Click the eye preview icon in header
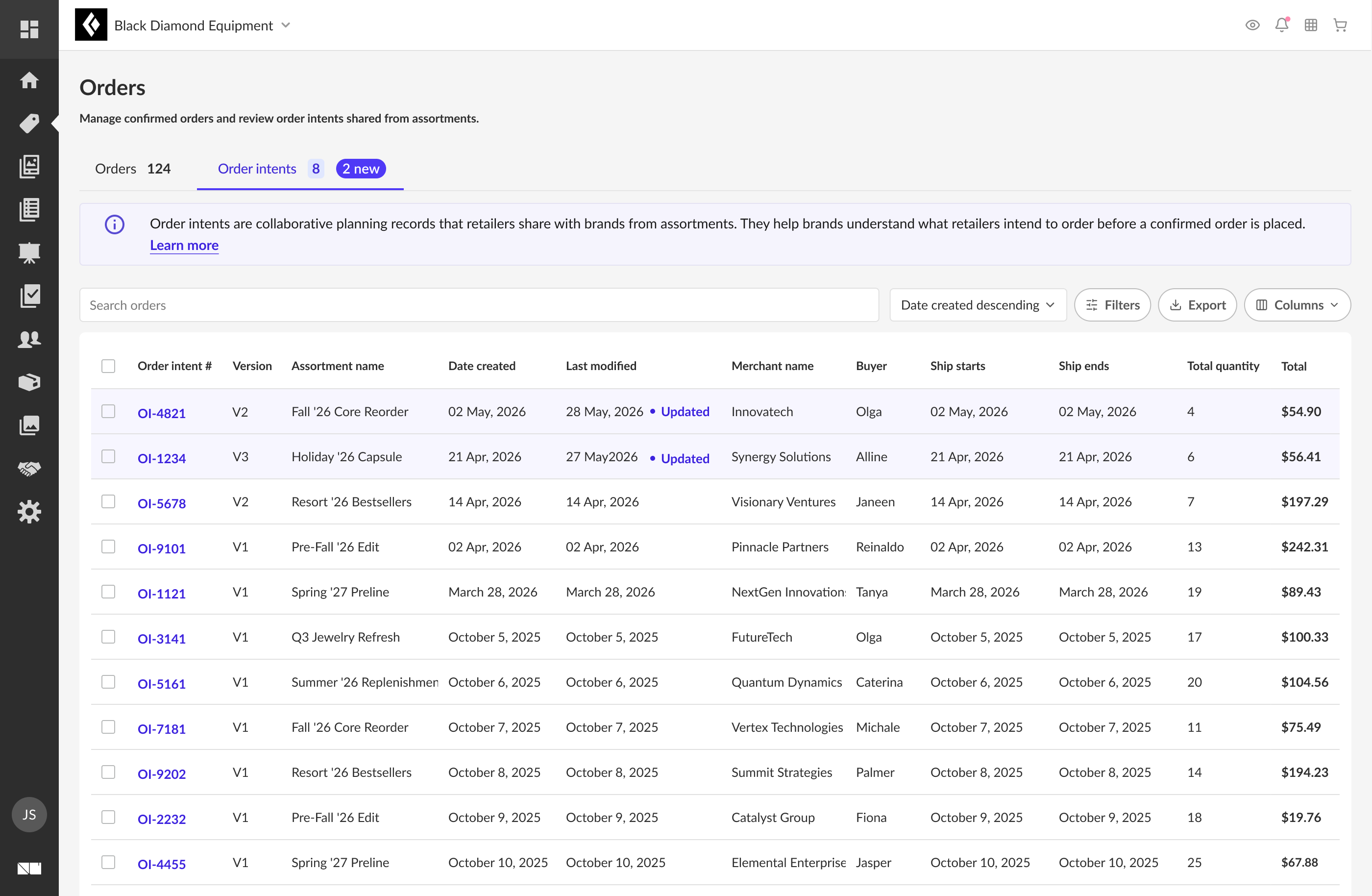The height and width of the screenshot is (896, 1372). click(x=1252, y=25)
